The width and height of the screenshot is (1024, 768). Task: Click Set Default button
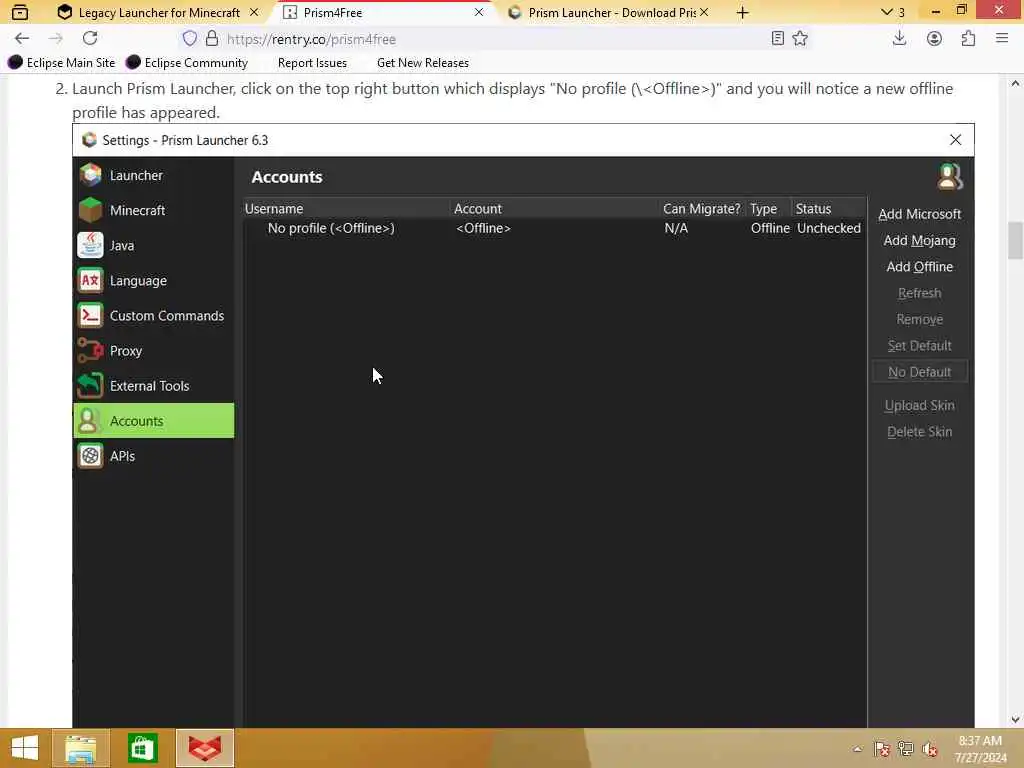coord(920,345)
